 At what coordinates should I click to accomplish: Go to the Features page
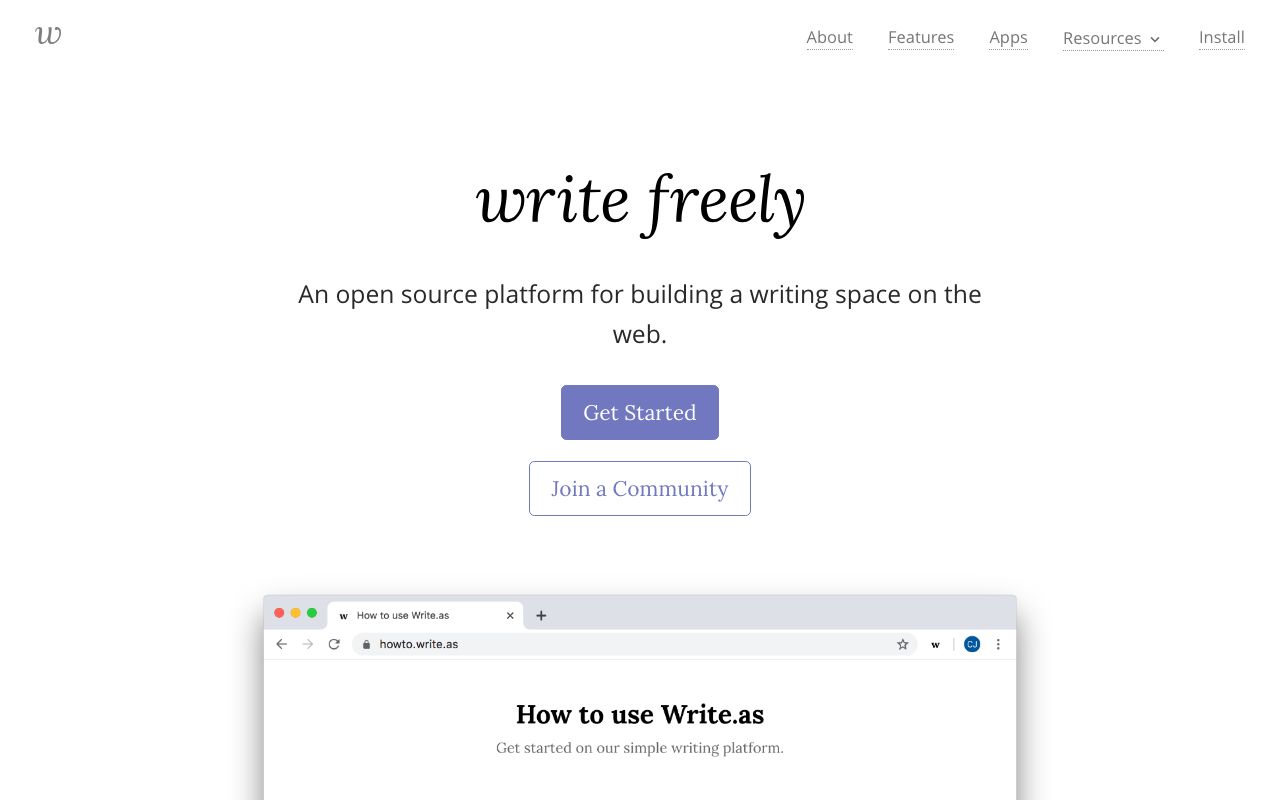pos(921,37)
